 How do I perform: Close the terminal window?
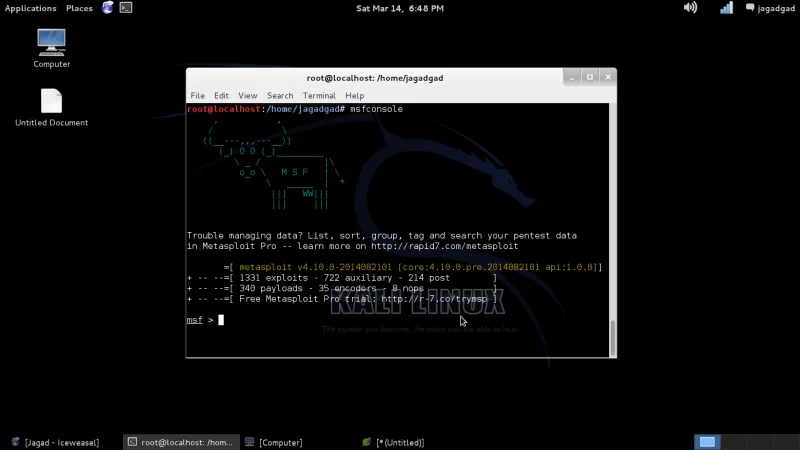point(608,77)
